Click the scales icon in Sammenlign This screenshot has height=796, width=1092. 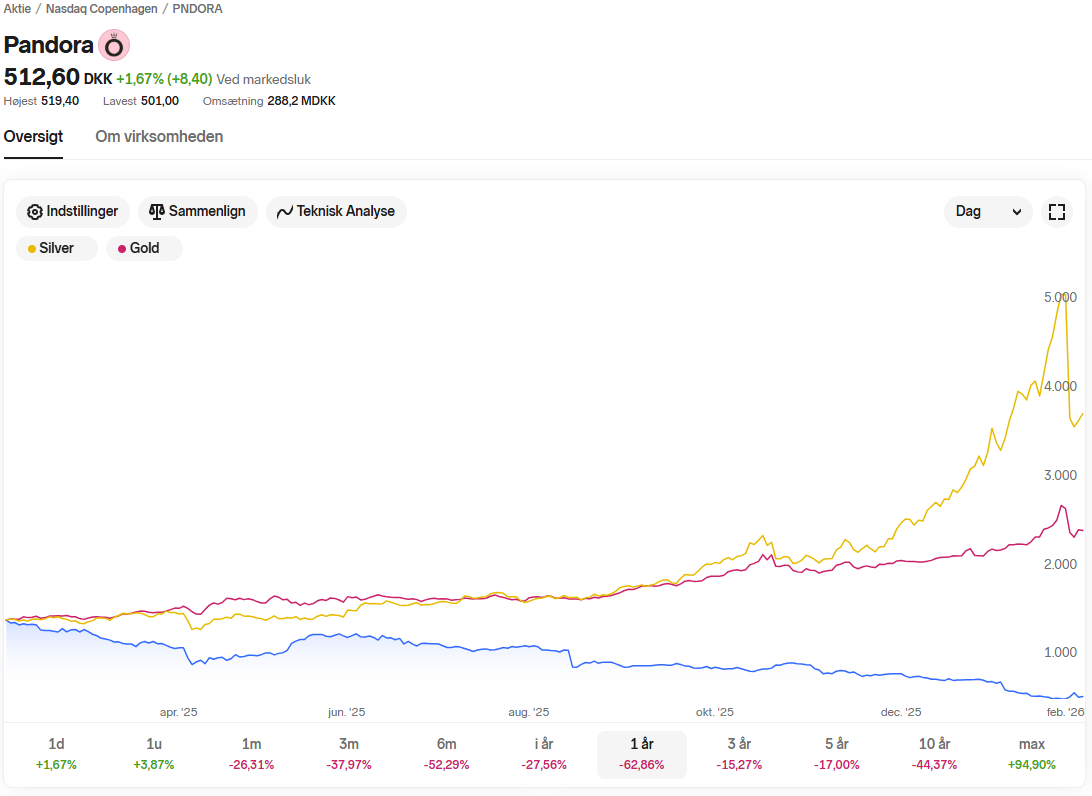click(157, 212)
